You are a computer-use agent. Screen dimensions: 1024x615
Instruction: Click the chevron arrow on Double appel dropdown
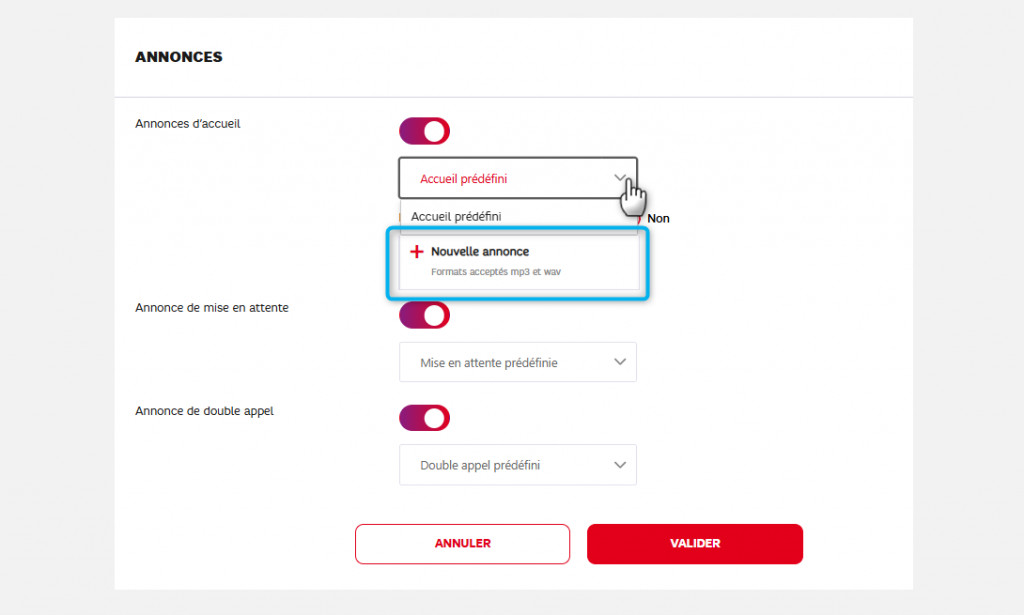pyautogui.click(x=620, y=465)
